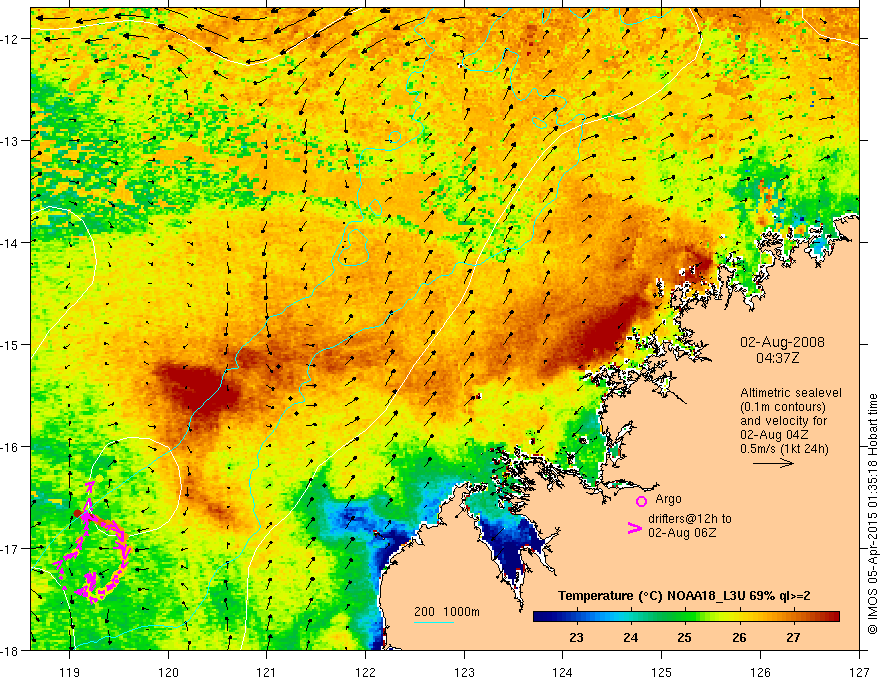
Task: Click the cyan 200 1000m depth contour legend line
Action: coord(433,622)
